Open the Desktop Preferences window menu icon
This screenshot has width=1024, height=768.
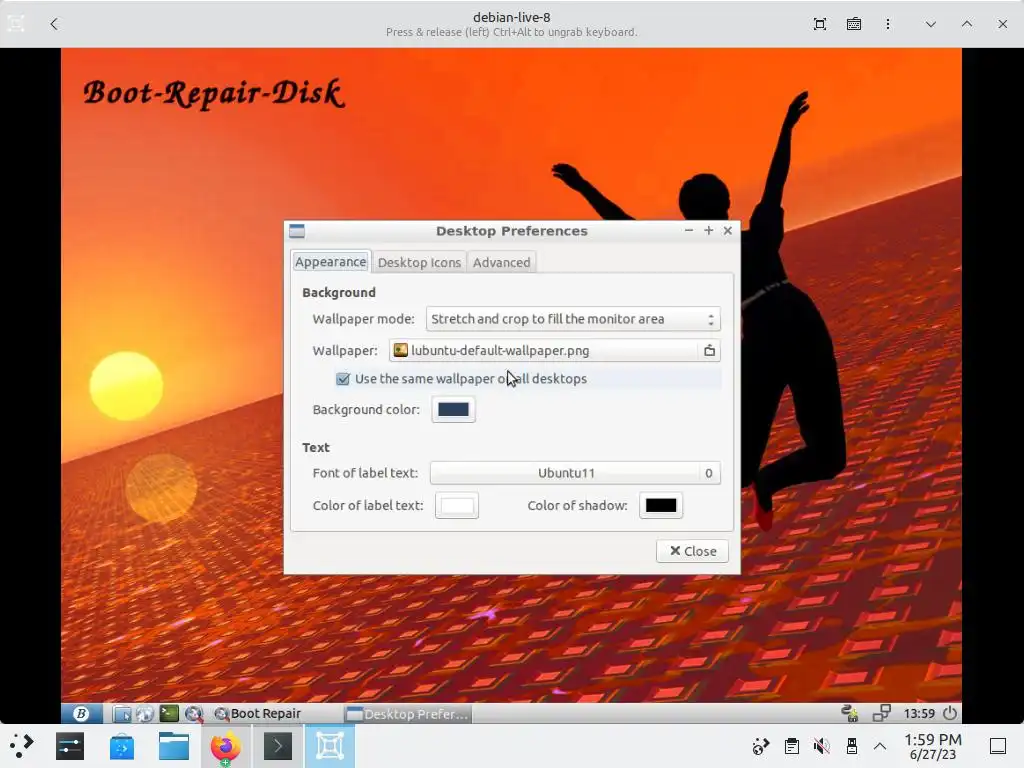[297, 231]
